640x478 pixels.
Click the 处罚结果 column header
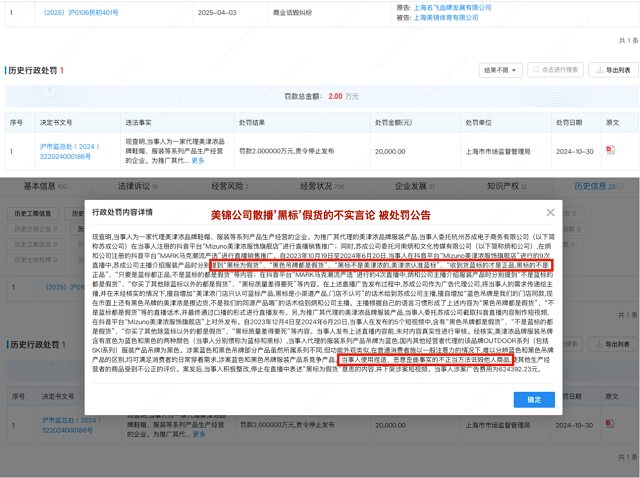point(252,122)
